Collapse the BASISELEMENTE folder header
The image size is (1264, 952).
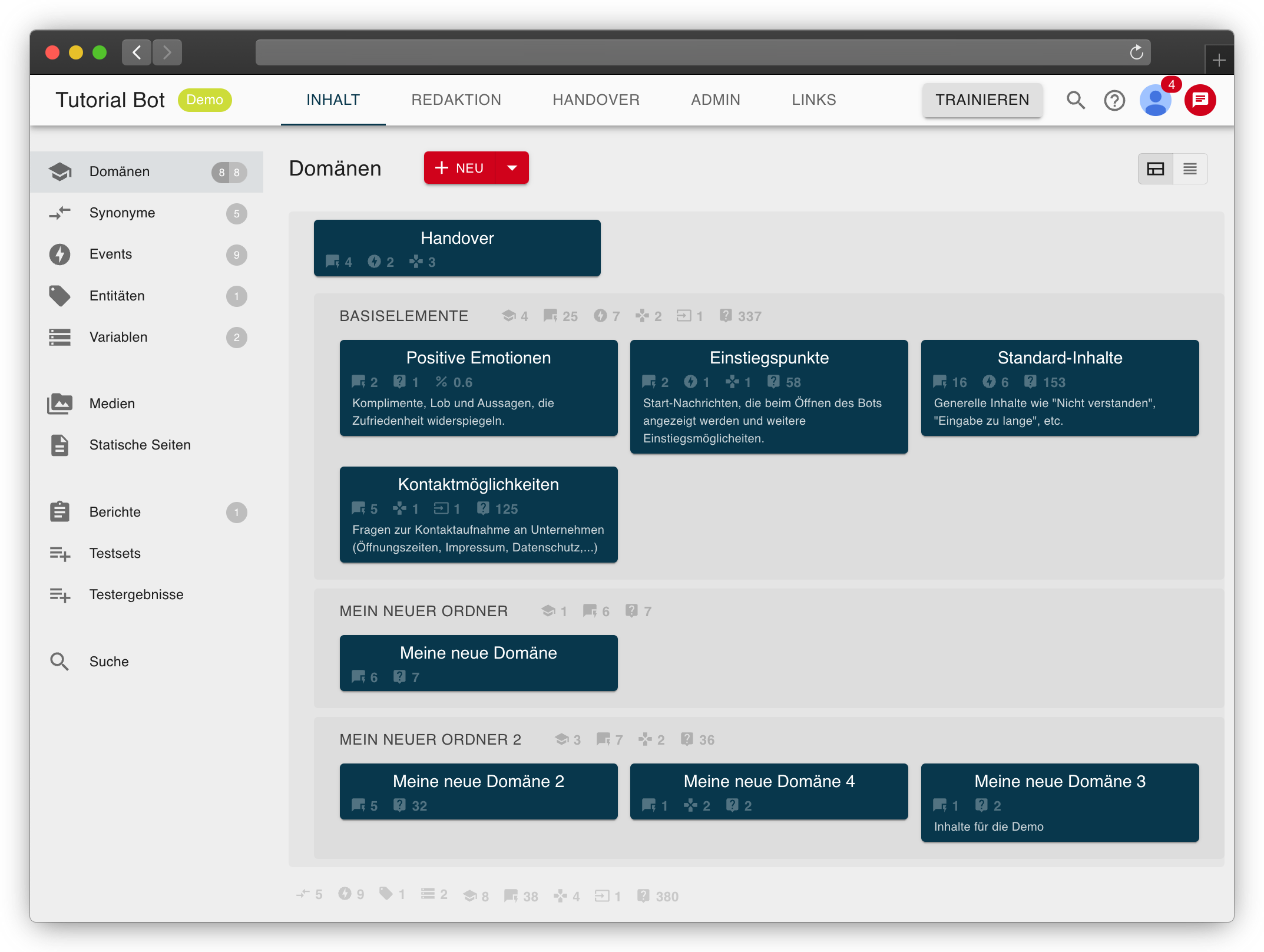point(403,316)
